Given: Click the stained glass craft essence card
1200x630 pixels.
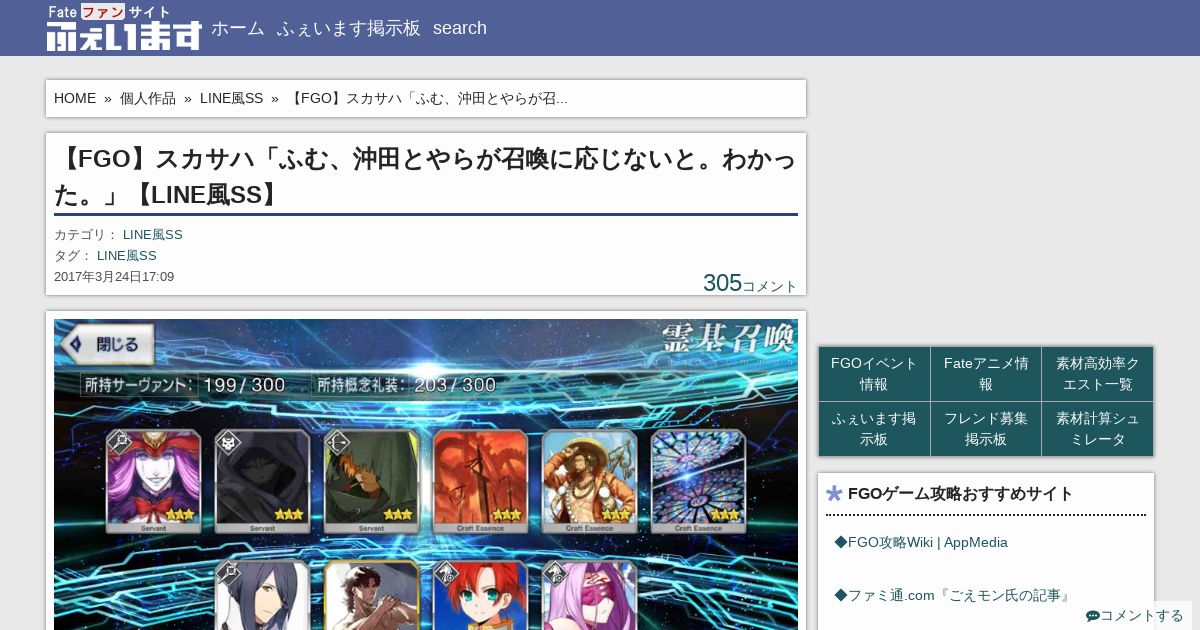Looking at the screenshot, I should (x=698, y=480).
